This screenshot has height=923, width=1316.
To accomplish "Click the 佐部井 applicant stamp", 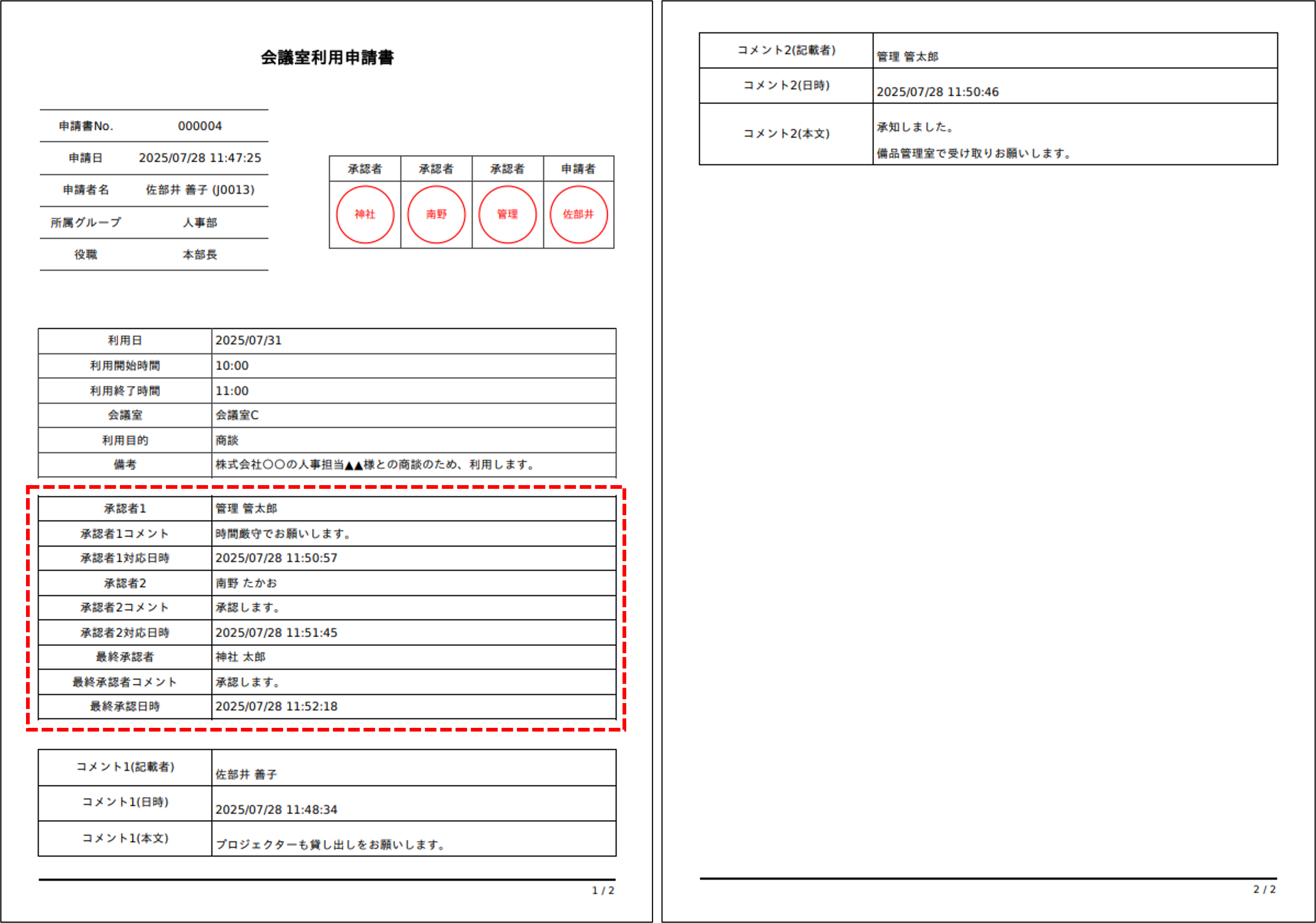I will [578, 214].
